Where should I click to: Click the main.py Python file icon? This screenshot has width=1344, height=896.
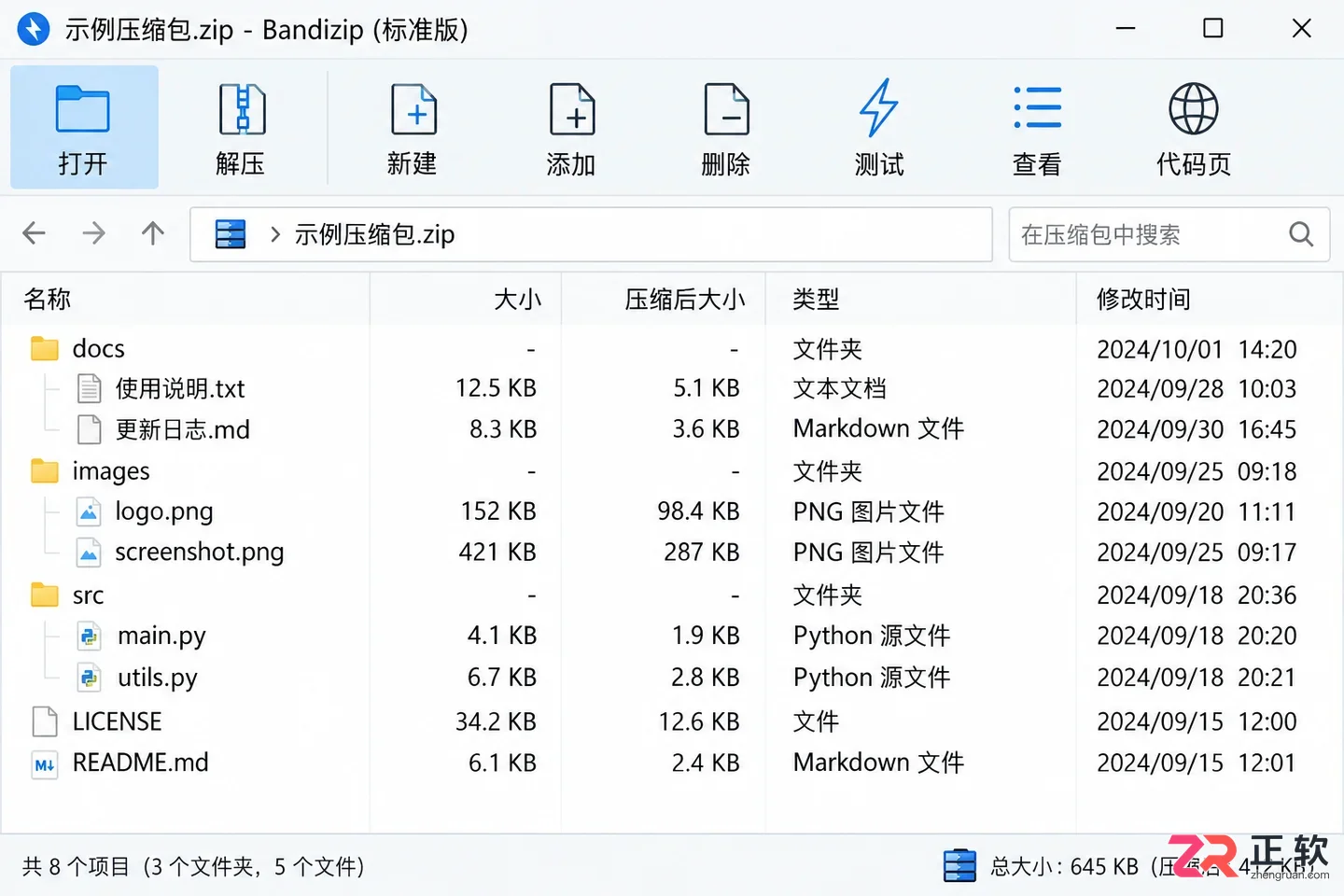coord(89,637)
